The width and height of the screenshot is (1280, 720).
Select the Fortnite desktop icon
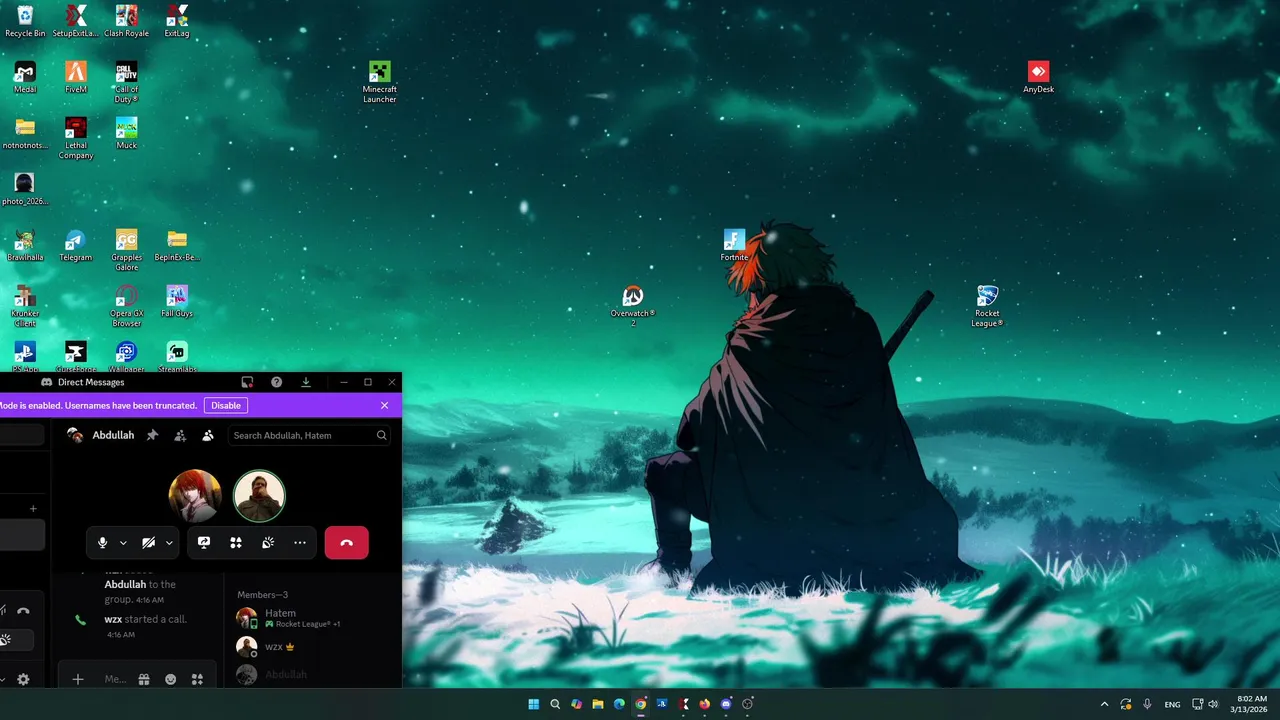(734, 245)
